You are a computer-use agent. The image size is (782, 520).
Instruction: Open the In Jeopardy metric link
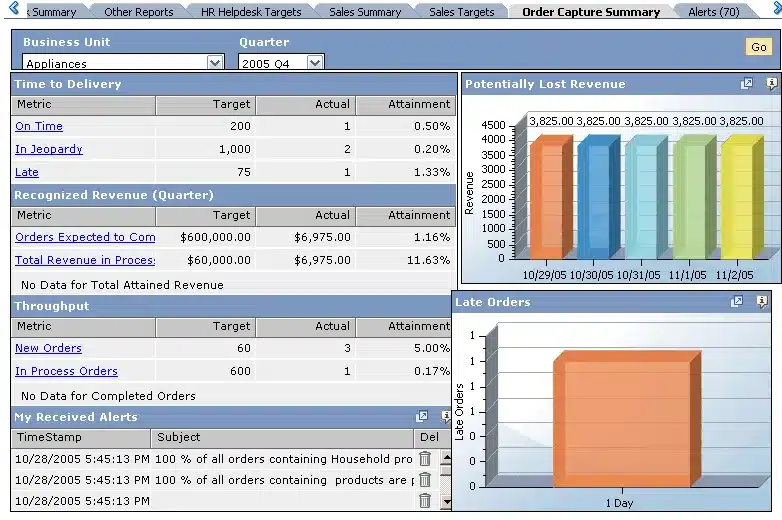click(x=49, y=149)
